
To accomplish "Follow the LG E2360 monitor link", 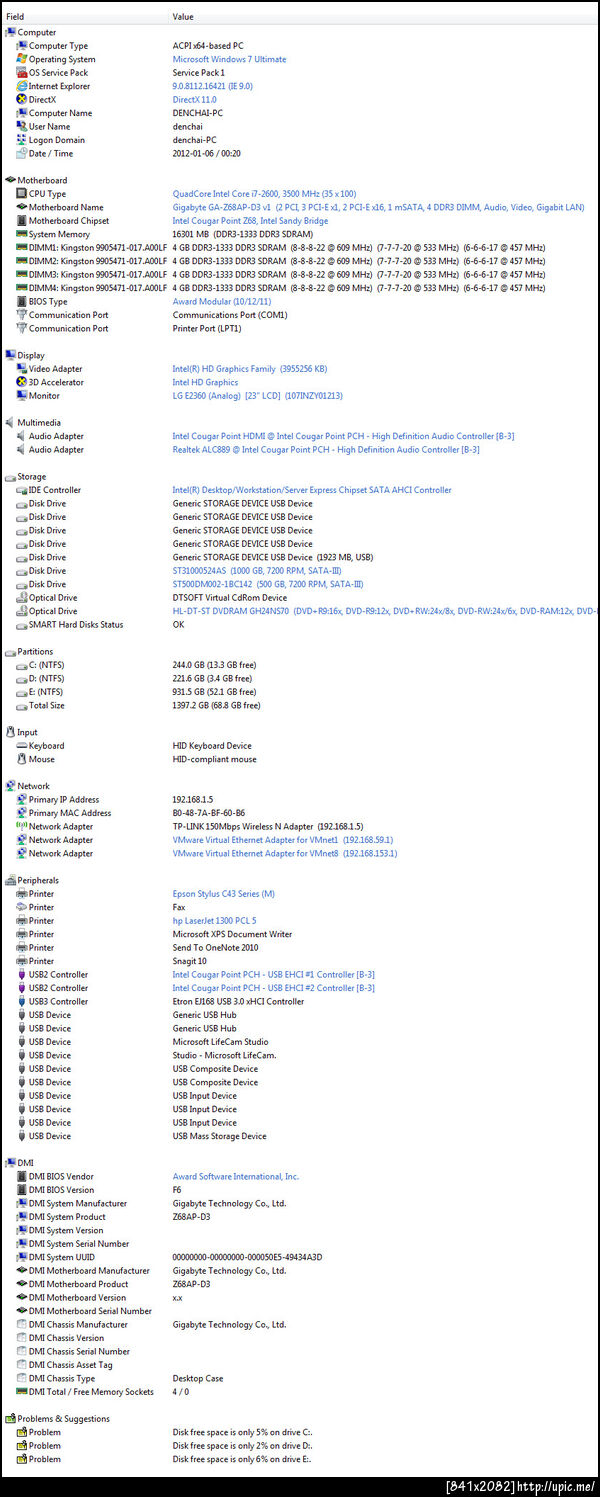I will [257, 396].
